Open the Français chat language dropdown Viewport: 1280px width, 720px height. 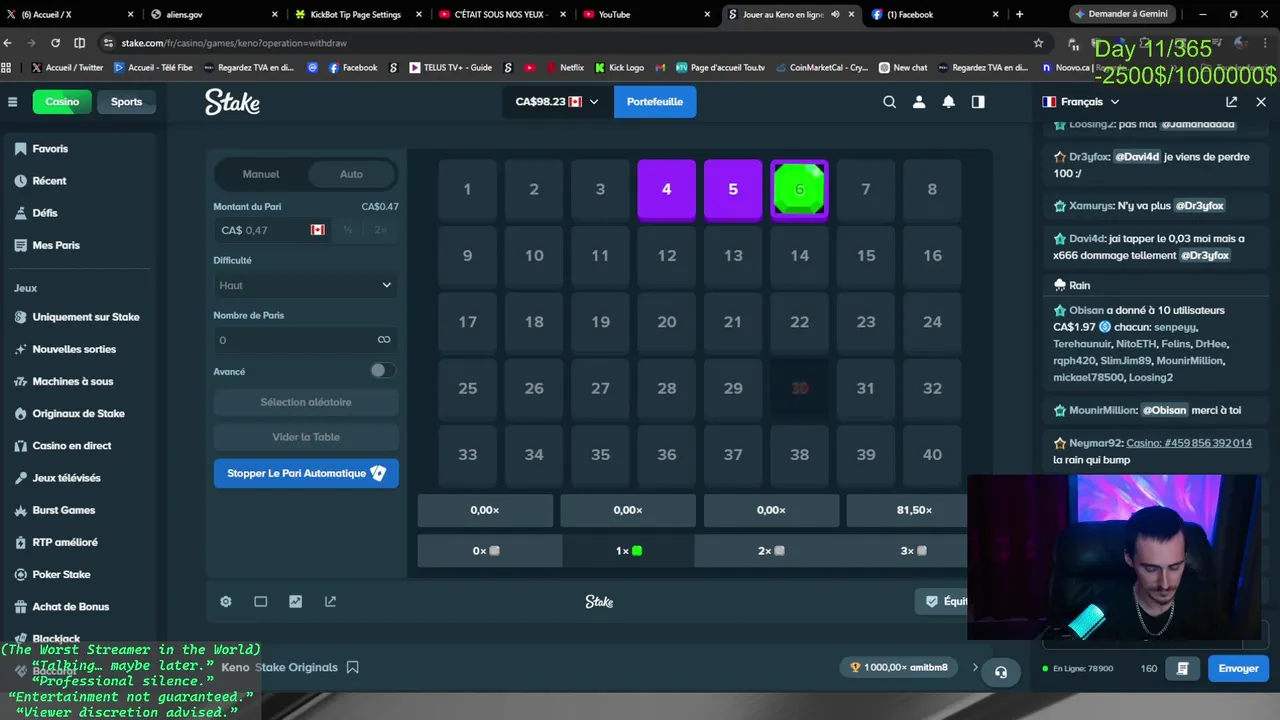click(1081, 102)
